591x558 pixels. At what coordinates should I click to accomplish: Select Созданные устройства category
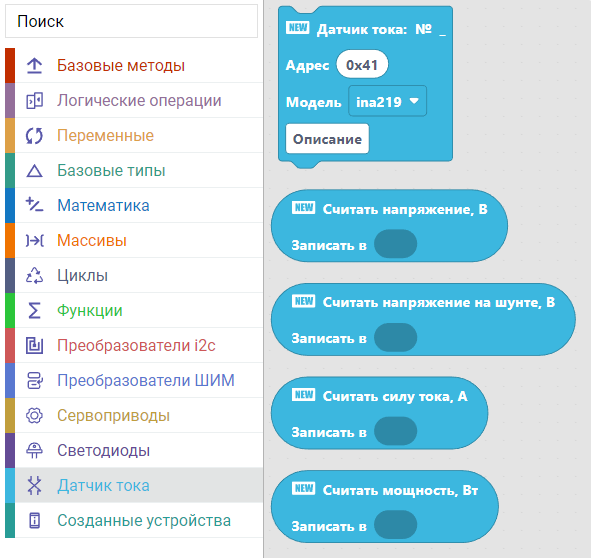pyautogui.click(x=134, y=520)
